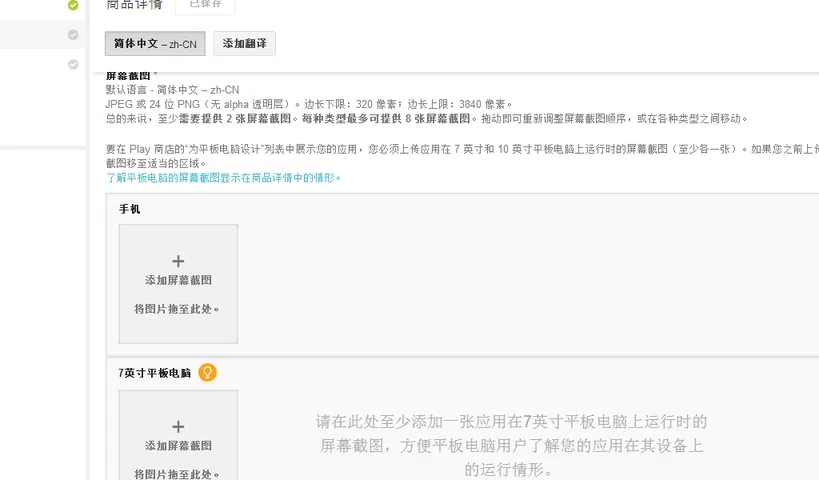Click 将图片拖至此处 text in the 手机 box
The height and width of the screenshot is (480, 819).
(x=178, y=309)
